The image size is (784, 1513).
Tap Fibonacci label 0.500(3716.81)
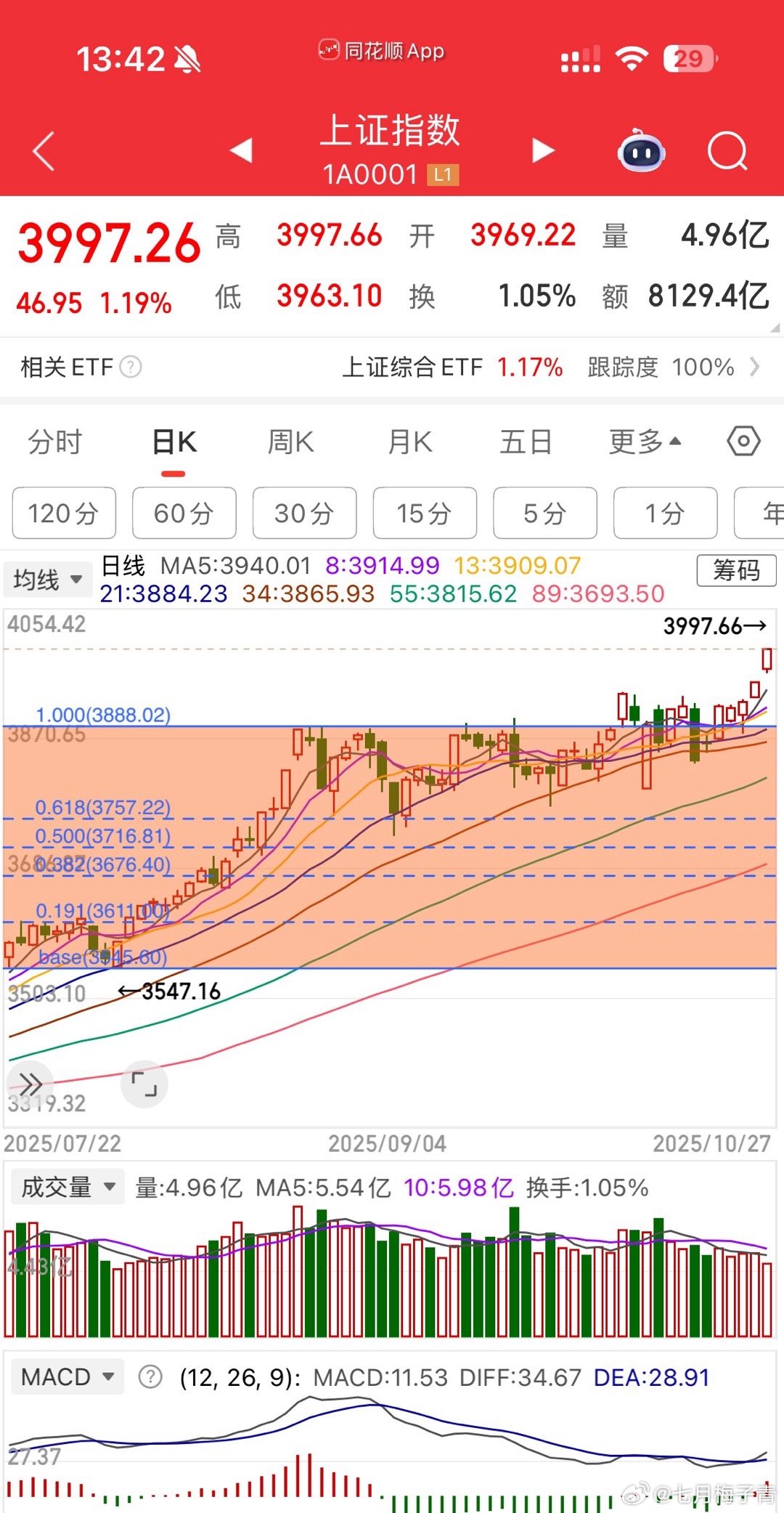[x=103, y=836]
